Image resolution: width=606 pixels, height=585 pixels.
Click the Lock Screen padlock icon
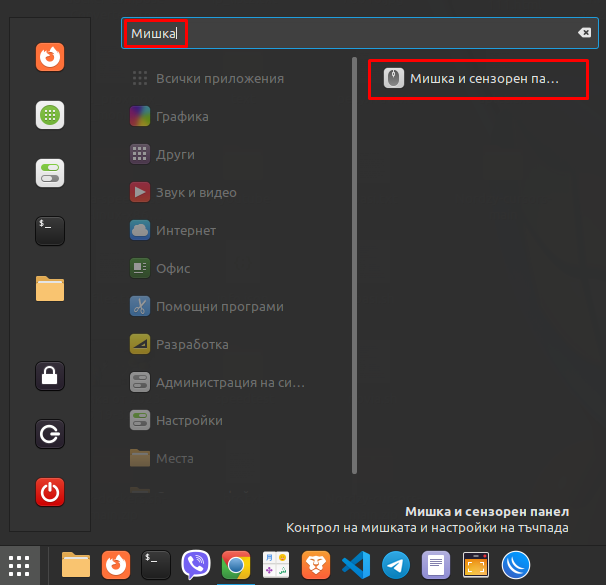pyautogui.click(x=50, y=376)
